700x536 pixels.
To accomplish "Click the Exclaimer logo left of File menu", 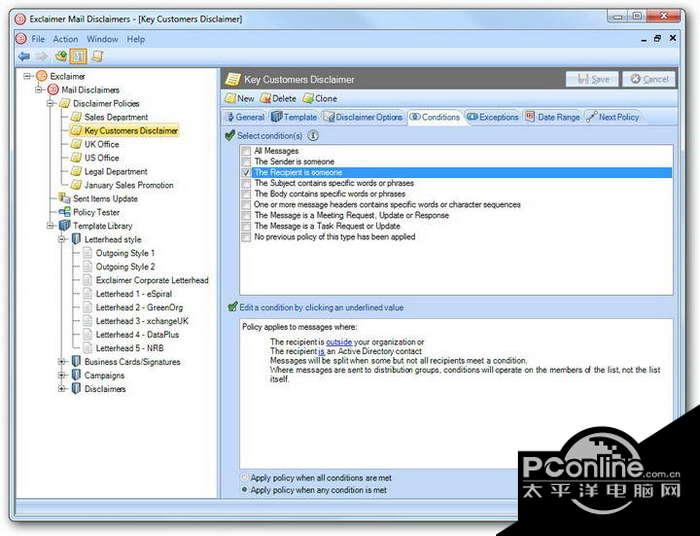I will (21, 39).
